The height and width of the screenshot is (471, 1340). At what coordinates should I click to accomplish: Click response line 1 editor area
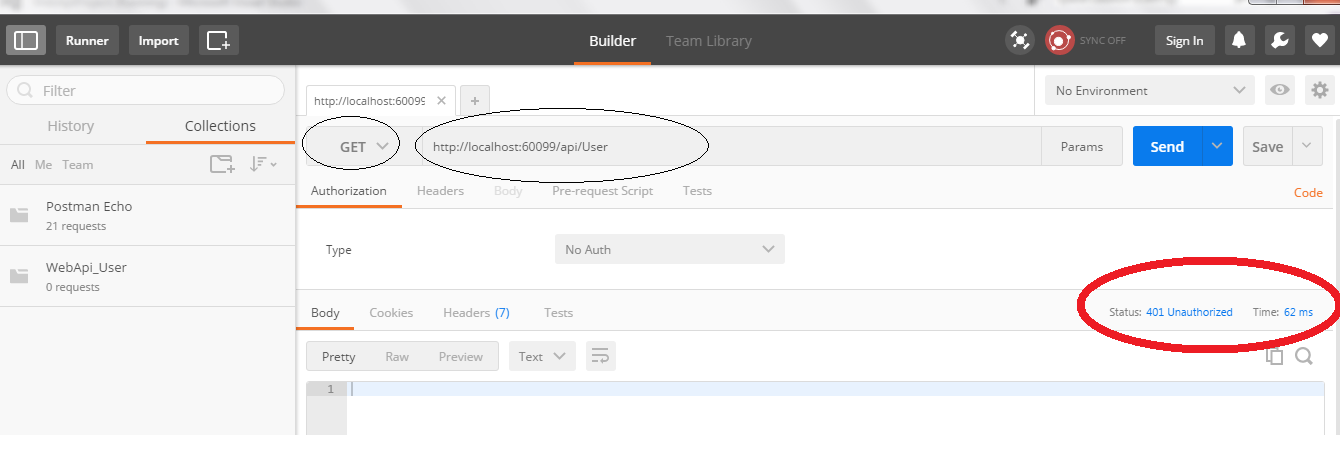(835, 388)
